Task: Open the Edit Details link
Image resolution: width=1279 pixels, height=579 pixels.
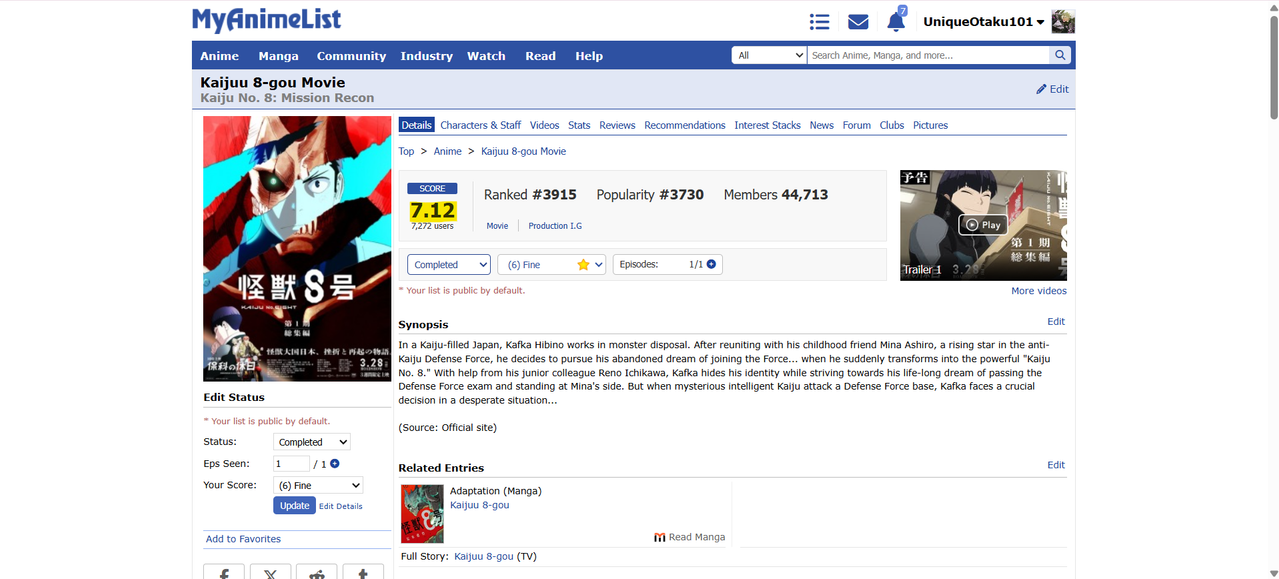Action: (x=341, y=507)
